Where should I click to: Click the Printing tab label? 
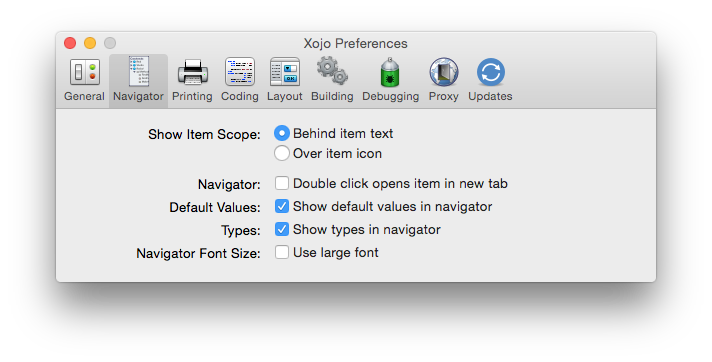(x=192, y=96)
